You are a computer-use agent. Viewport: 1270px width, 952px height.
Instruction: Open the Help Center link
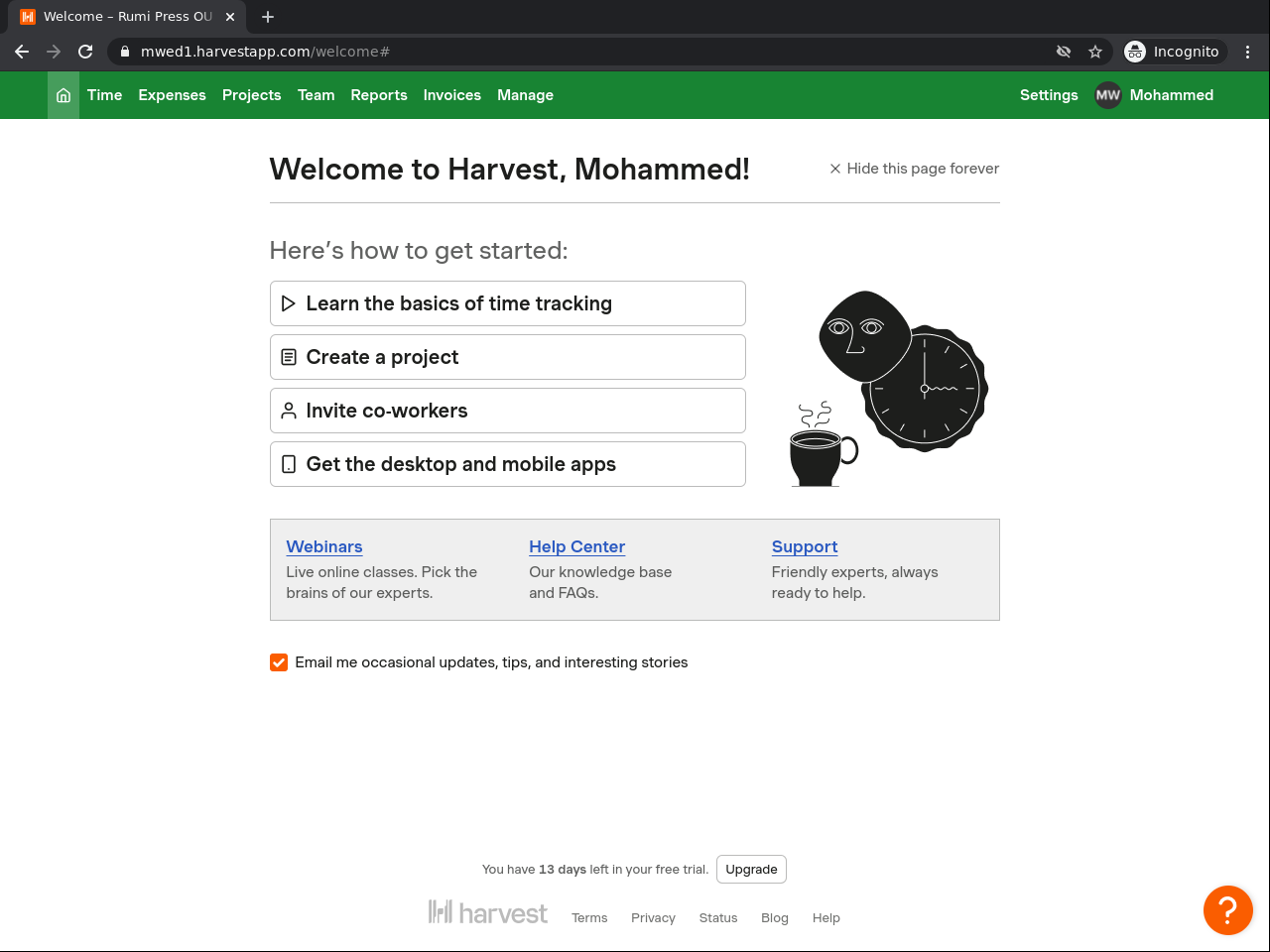click(x=577, y=546)
